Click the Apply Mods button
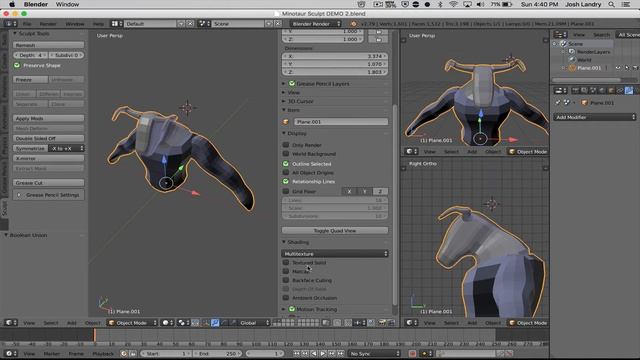Image resolution: width=640 pixels, height=360 pixels. coord(49,118)
